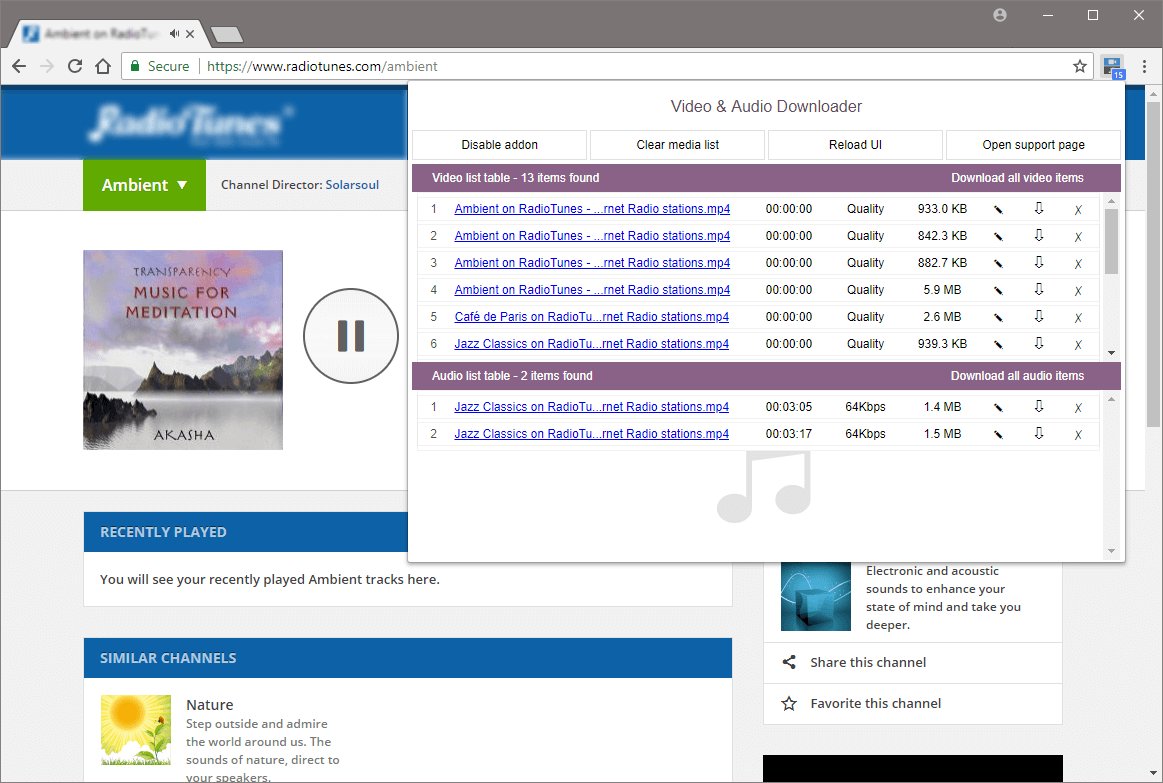Click the Disable addon button
Viewport: 1163px width, 783px height.
[x=499, y=145]
